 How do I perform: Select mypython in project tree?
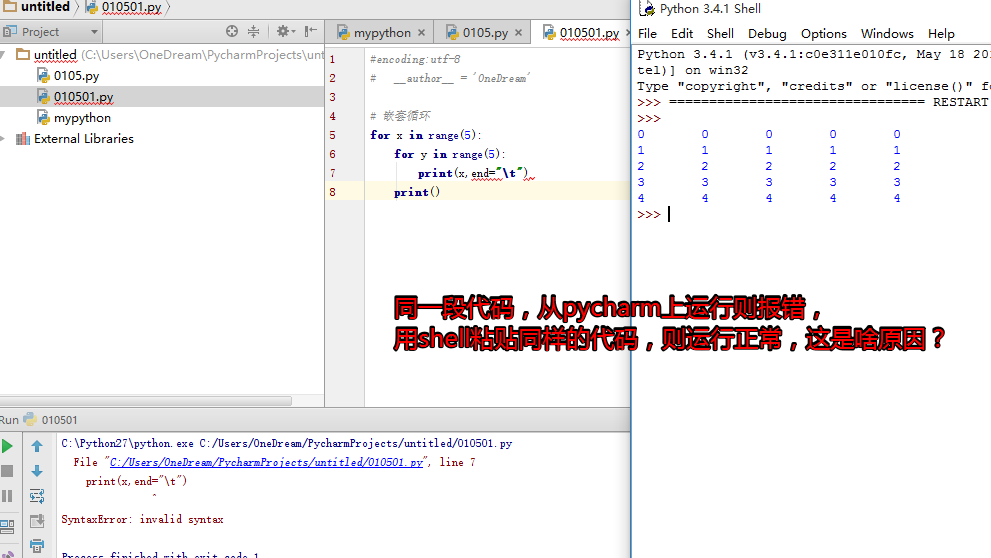coord(82,118)
